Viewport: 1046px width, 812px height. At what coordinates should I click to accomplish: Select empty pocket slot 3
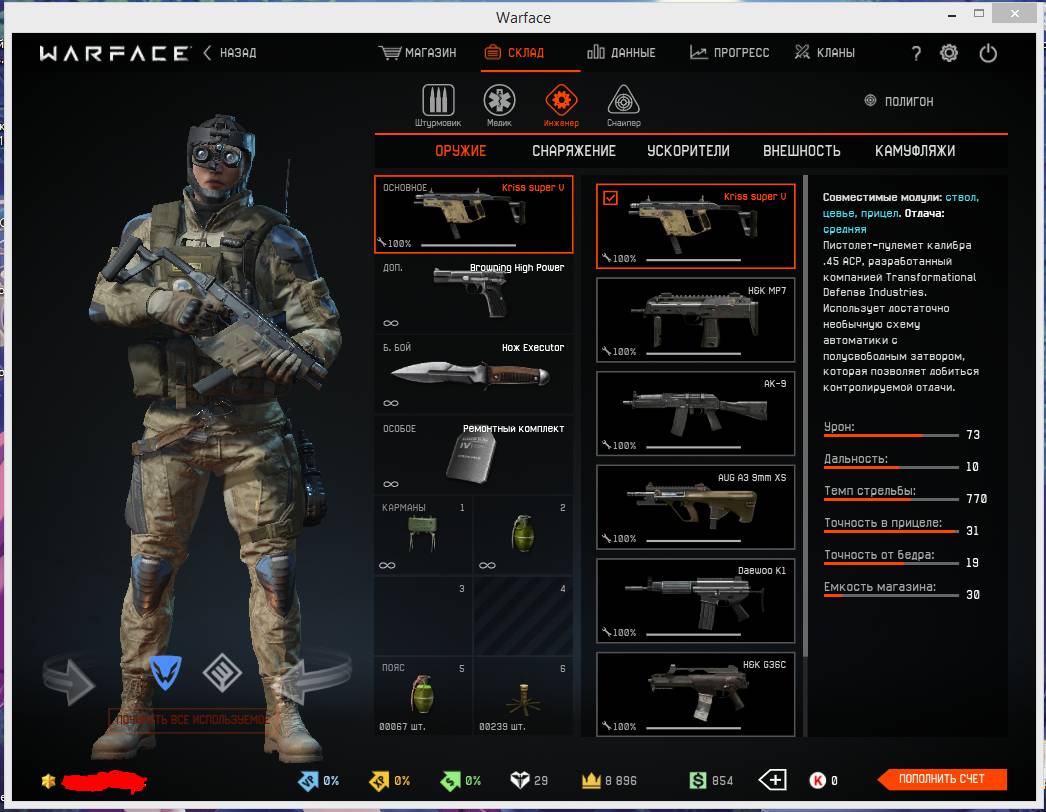(x=423, y=615)
